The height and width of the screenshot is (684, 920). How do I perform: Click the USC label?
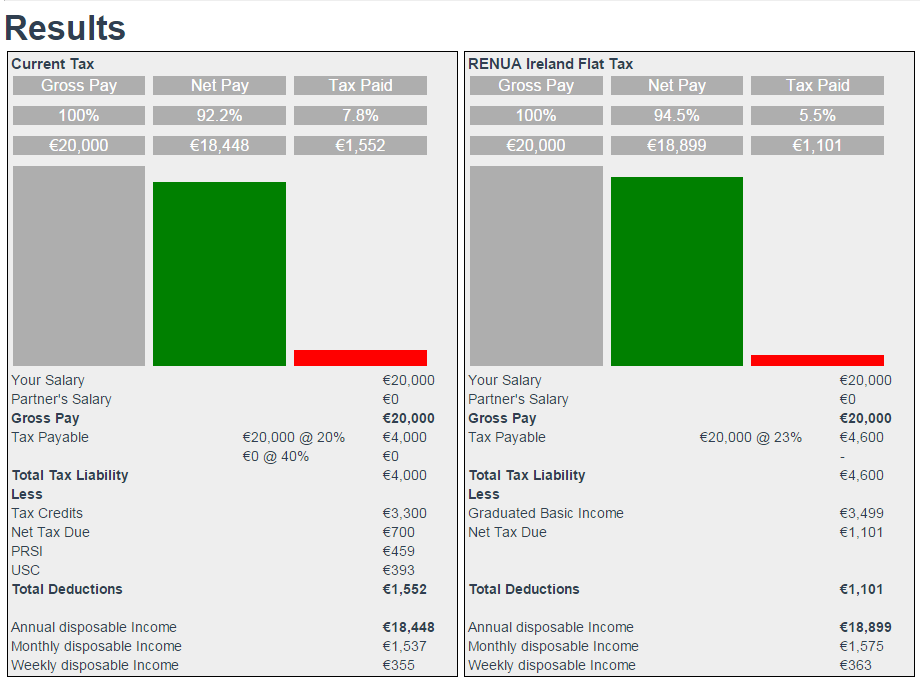click(x=26, y=570)
